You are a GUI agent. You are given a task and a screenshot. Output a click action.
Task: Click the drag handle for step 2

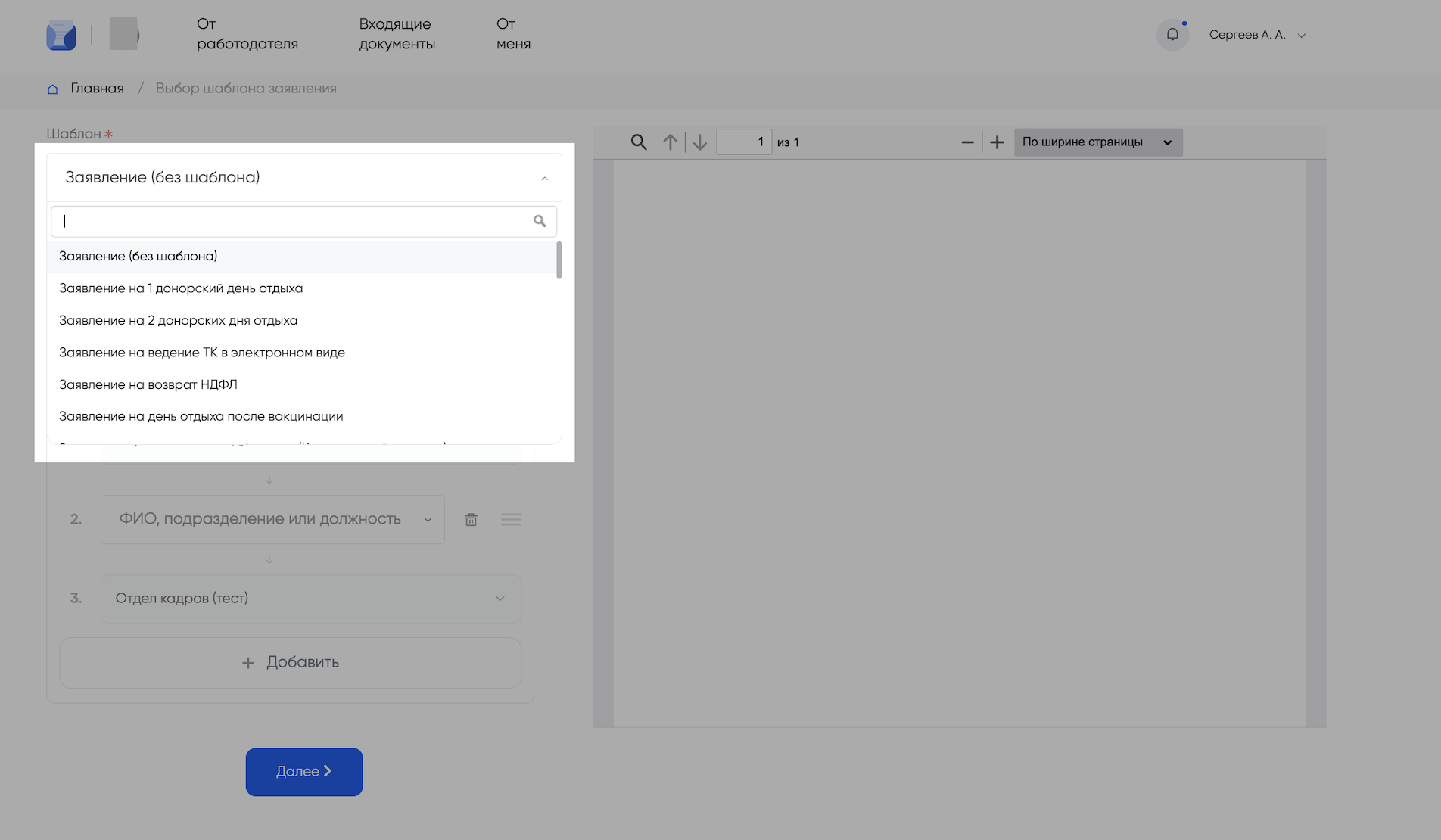click(511, 520)
